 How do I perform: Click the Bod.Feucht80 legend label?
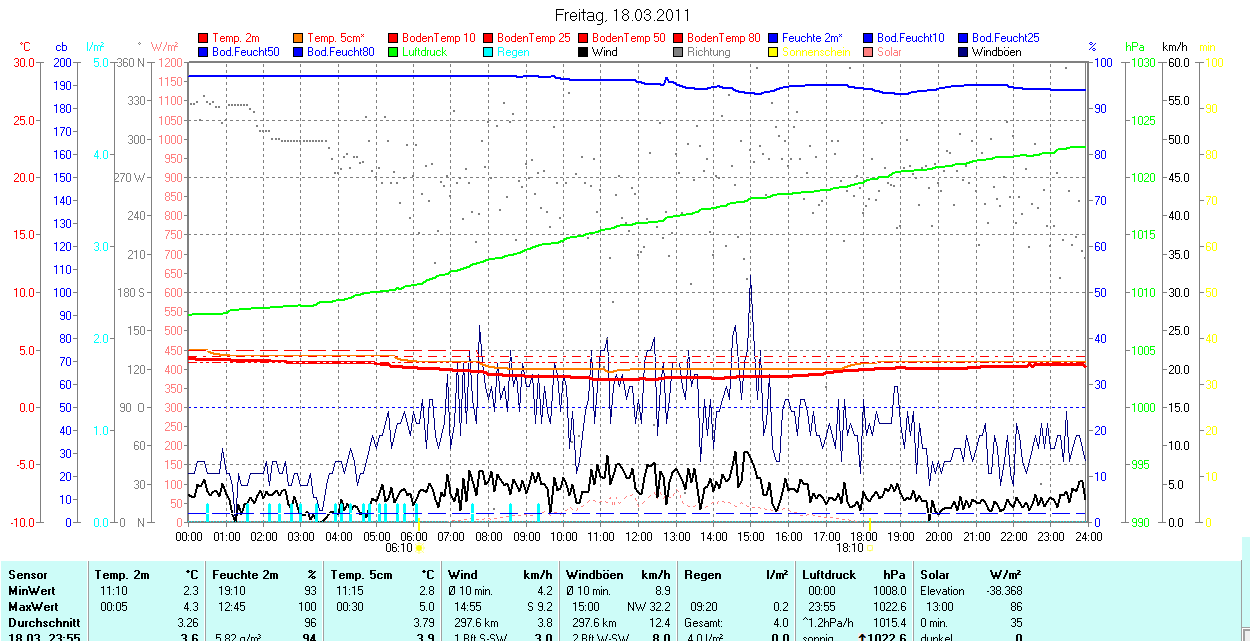340,52
